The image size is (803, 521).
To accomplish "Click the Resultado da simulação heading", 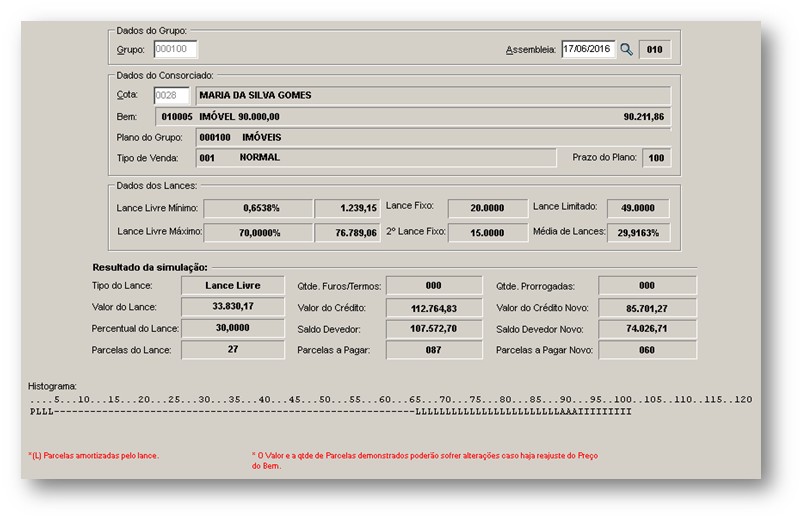I will 150,267.
